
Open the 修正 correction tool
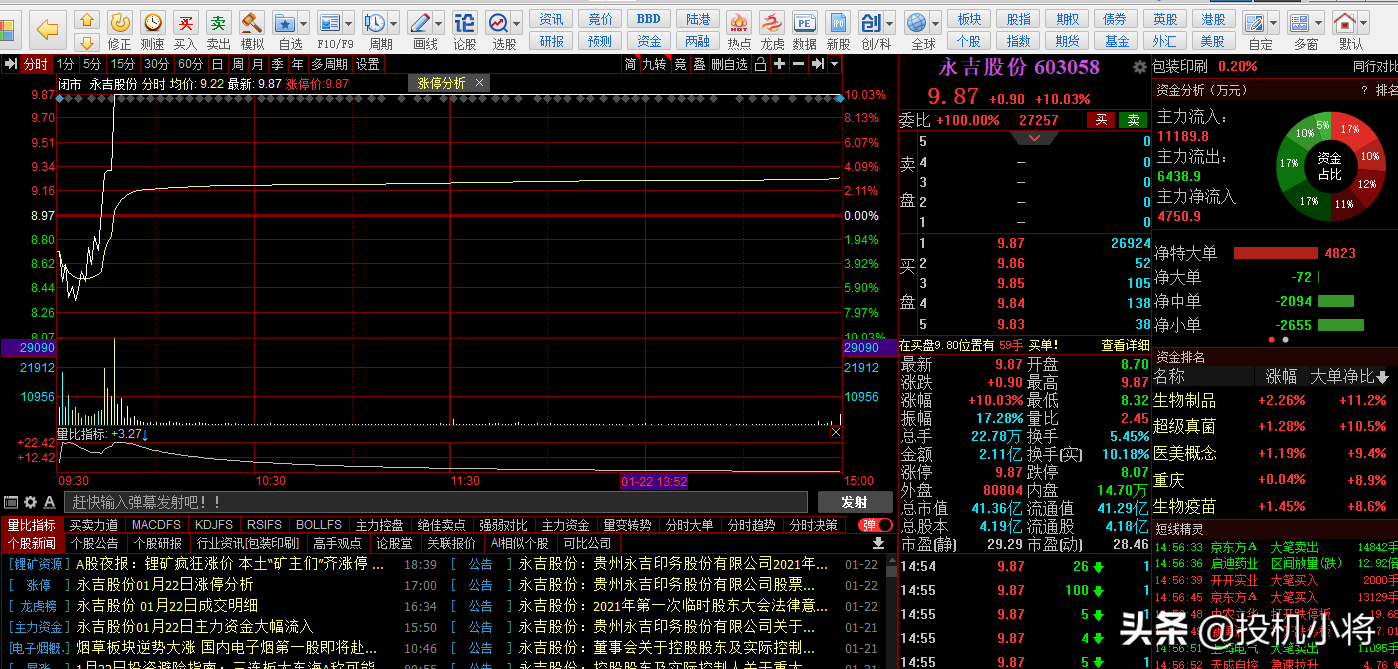tap(119, 22)
